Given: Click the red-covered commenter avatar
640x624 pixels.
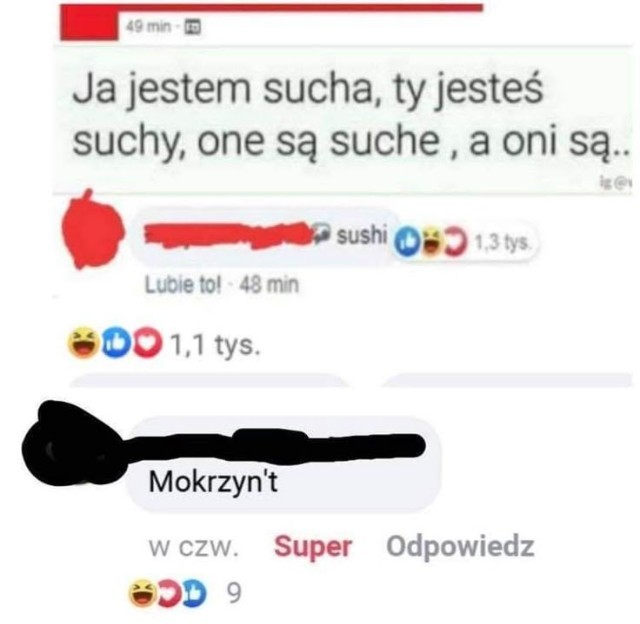Looking at the screenshot, I should (x=92, y=231).
